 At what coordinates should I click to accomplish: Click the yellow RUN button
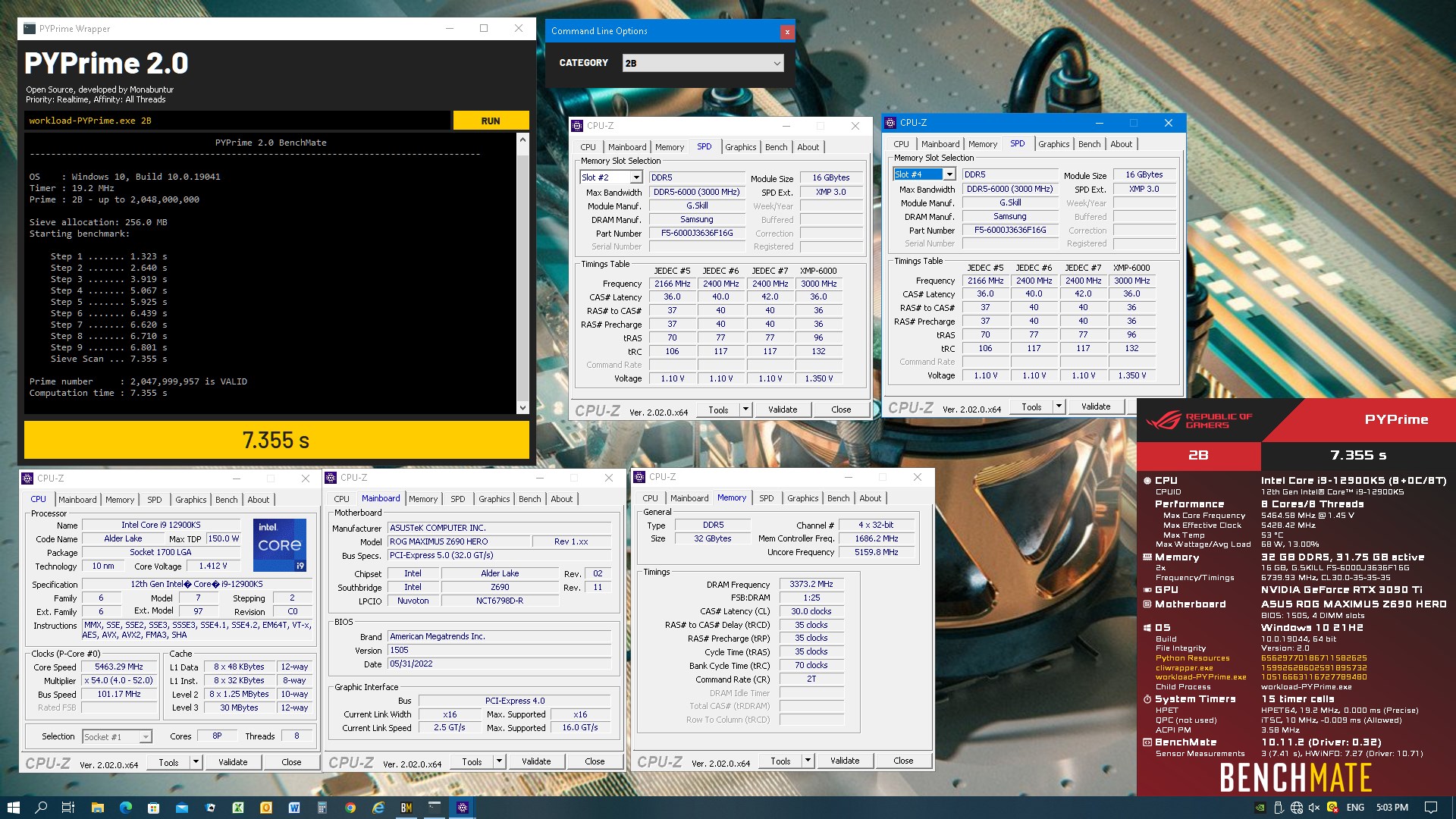click(x=491, y=121)
